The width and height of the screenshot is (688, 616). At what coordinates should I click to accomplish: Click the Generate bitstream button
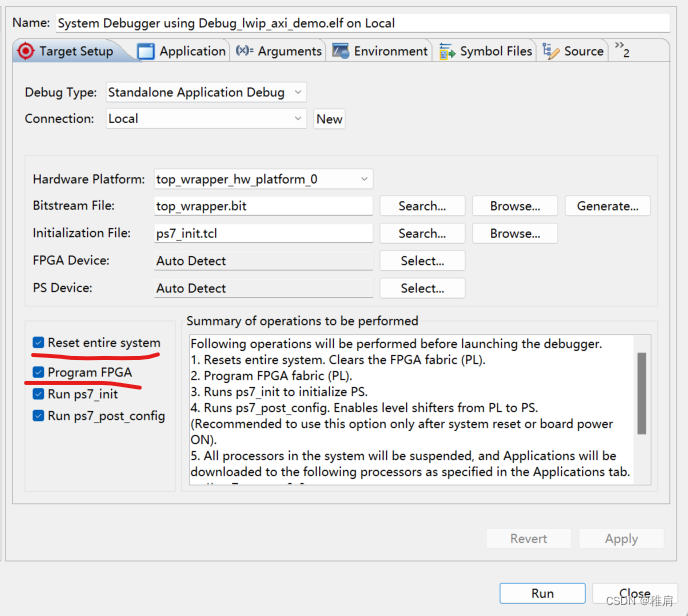pos(608,206)
